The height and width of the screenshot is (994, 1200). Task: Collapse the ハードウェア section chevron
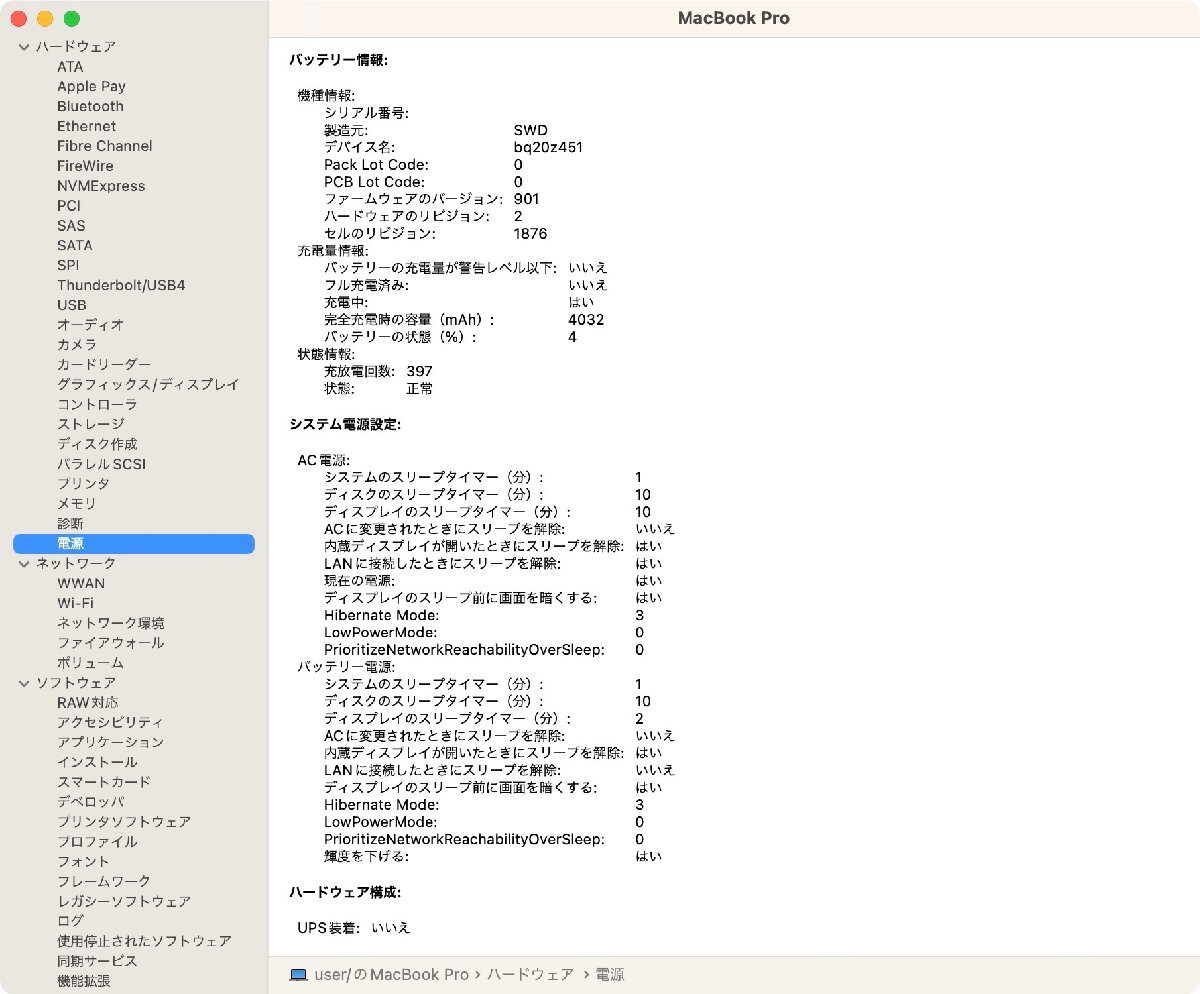(24, 47)
